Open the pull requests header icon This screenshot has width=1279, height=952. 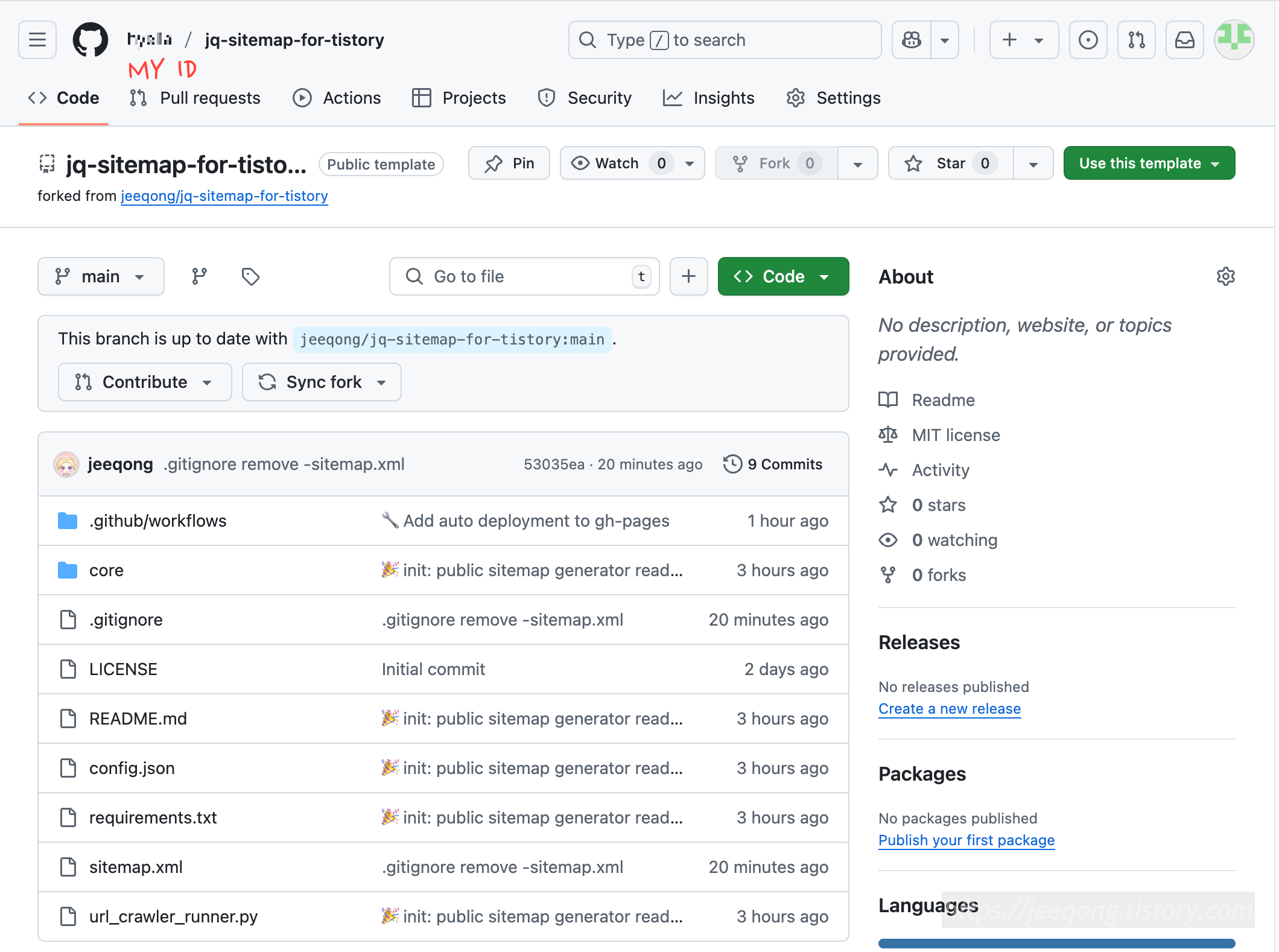coord(1136,40)
